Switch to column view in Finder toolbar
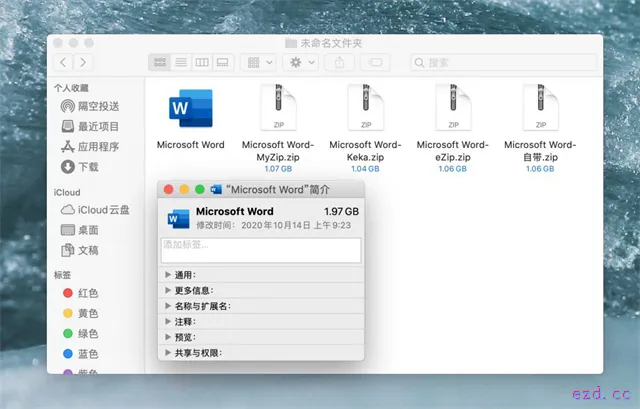Viewport: 640px width, 409px height. [202, 62]
